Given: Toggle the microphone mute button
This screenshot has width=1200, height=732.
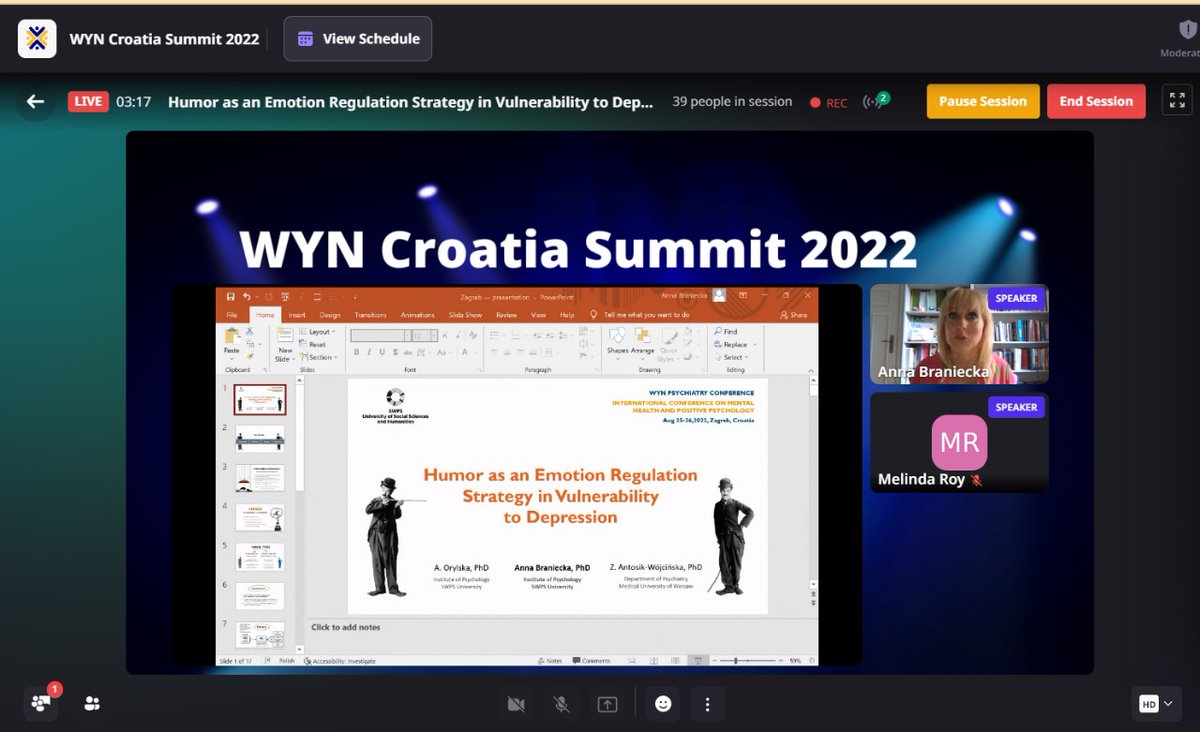Looking at the screenshot, I should click(x=561, y=704).
